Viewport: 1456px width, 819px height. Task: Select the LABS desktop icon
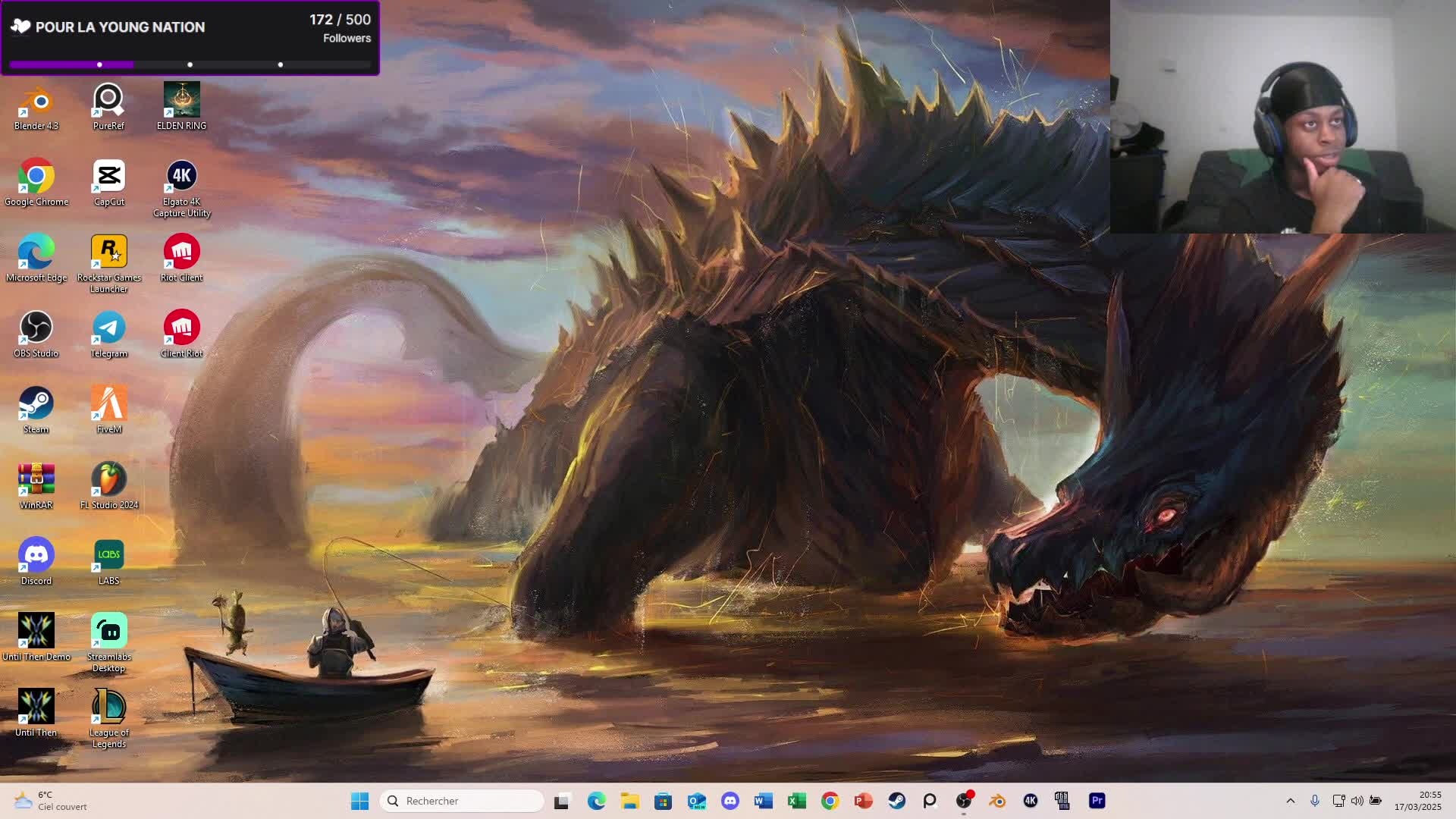click(108, 562)
